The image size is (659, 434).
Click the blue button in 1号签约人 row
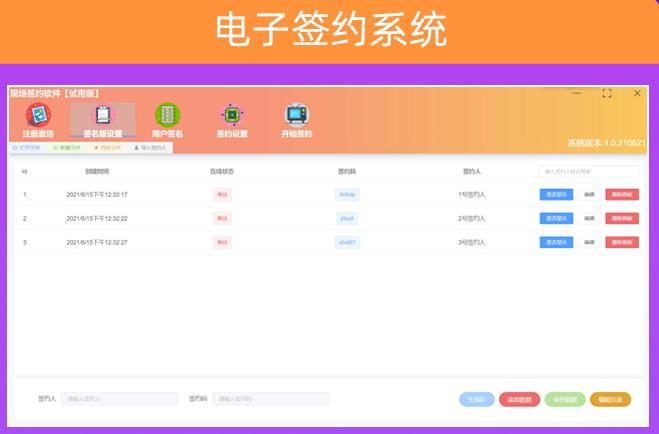(556, 195)
